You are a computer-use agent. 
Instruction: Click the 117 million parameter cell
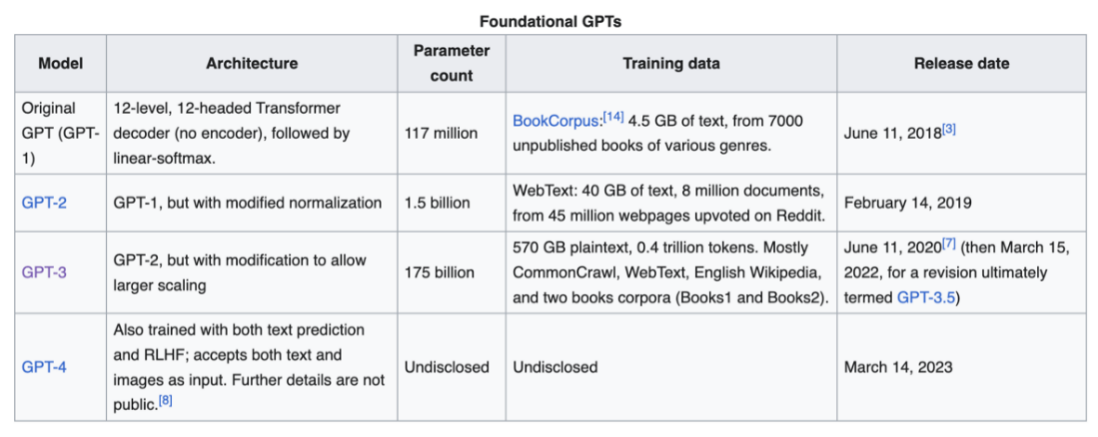pos(441,133)
